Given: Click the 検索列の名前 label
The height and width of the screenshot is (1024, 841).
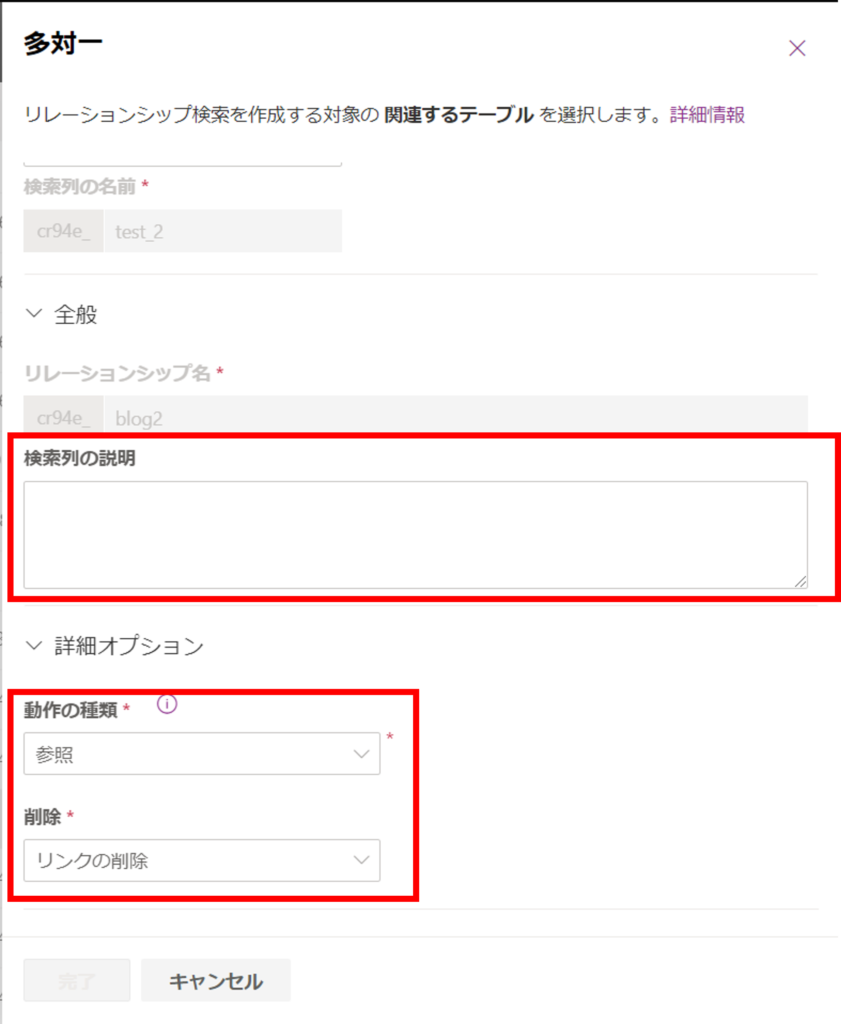Looking at the screenshot, I should tap(80, 186).
